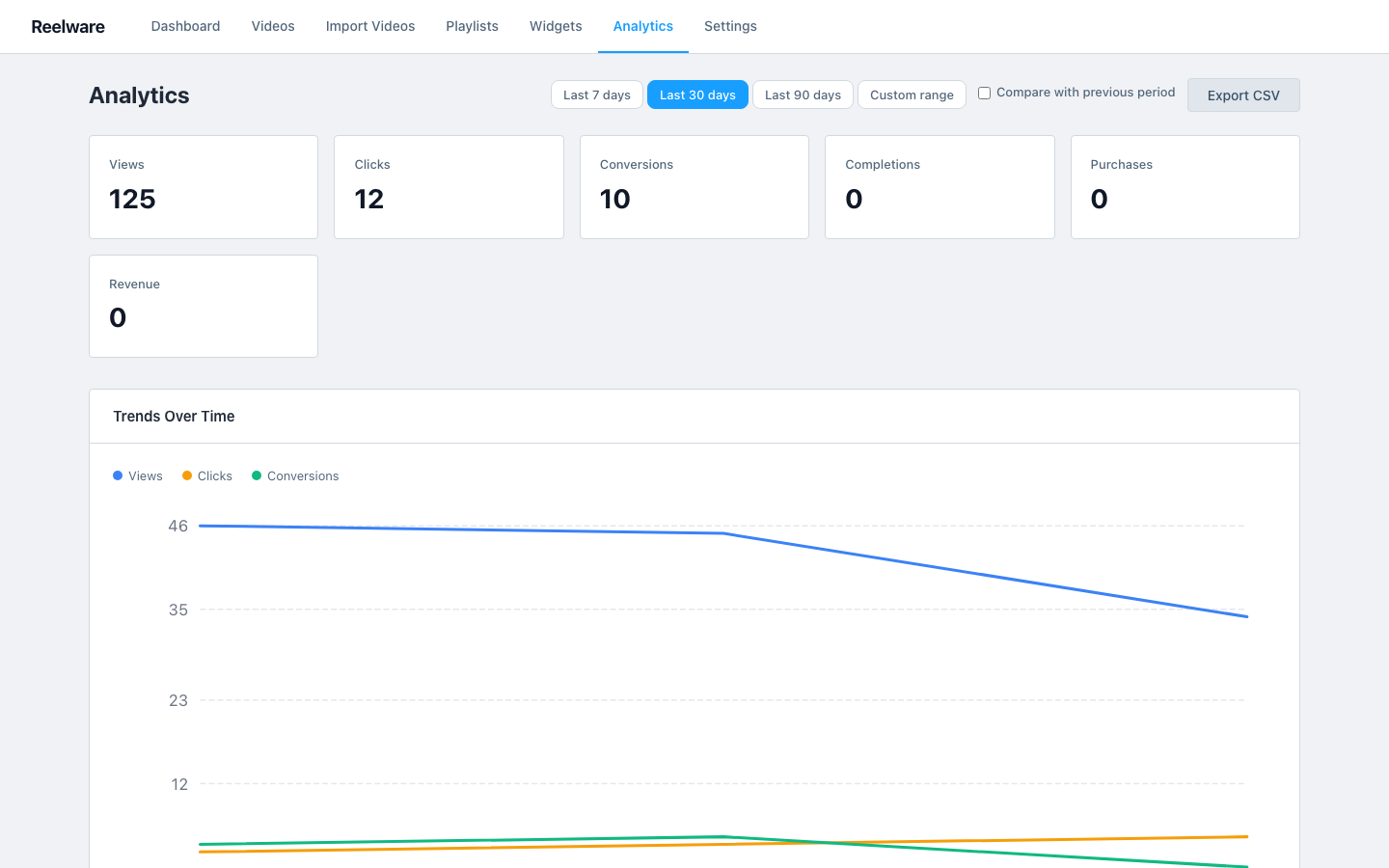Select the Last 30 days range

click(697, 95)
